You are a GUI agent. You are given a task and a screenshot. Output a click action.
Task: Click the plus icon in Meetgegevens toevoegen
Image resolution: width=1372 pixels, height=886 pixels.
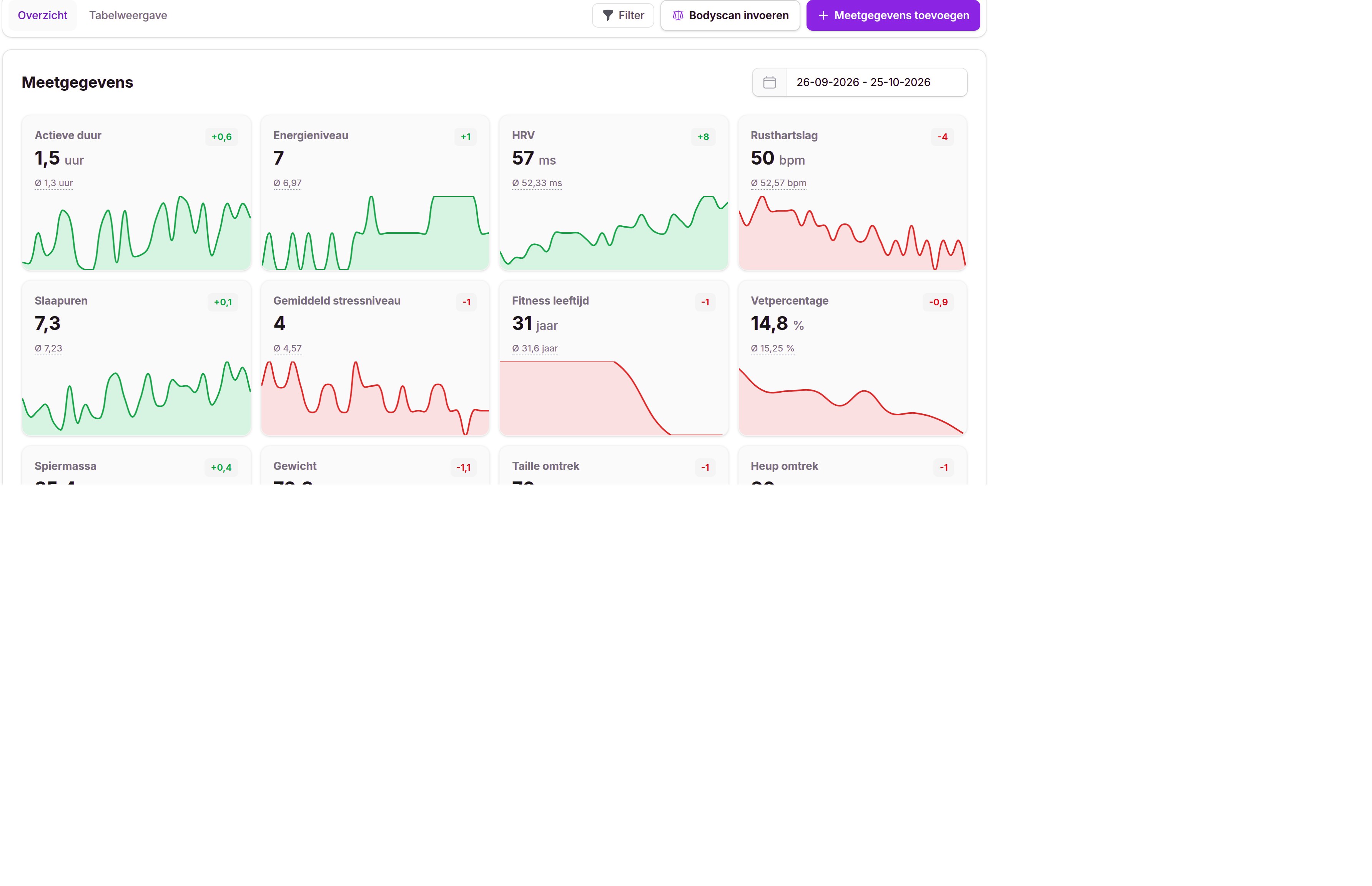pos(823,15)
